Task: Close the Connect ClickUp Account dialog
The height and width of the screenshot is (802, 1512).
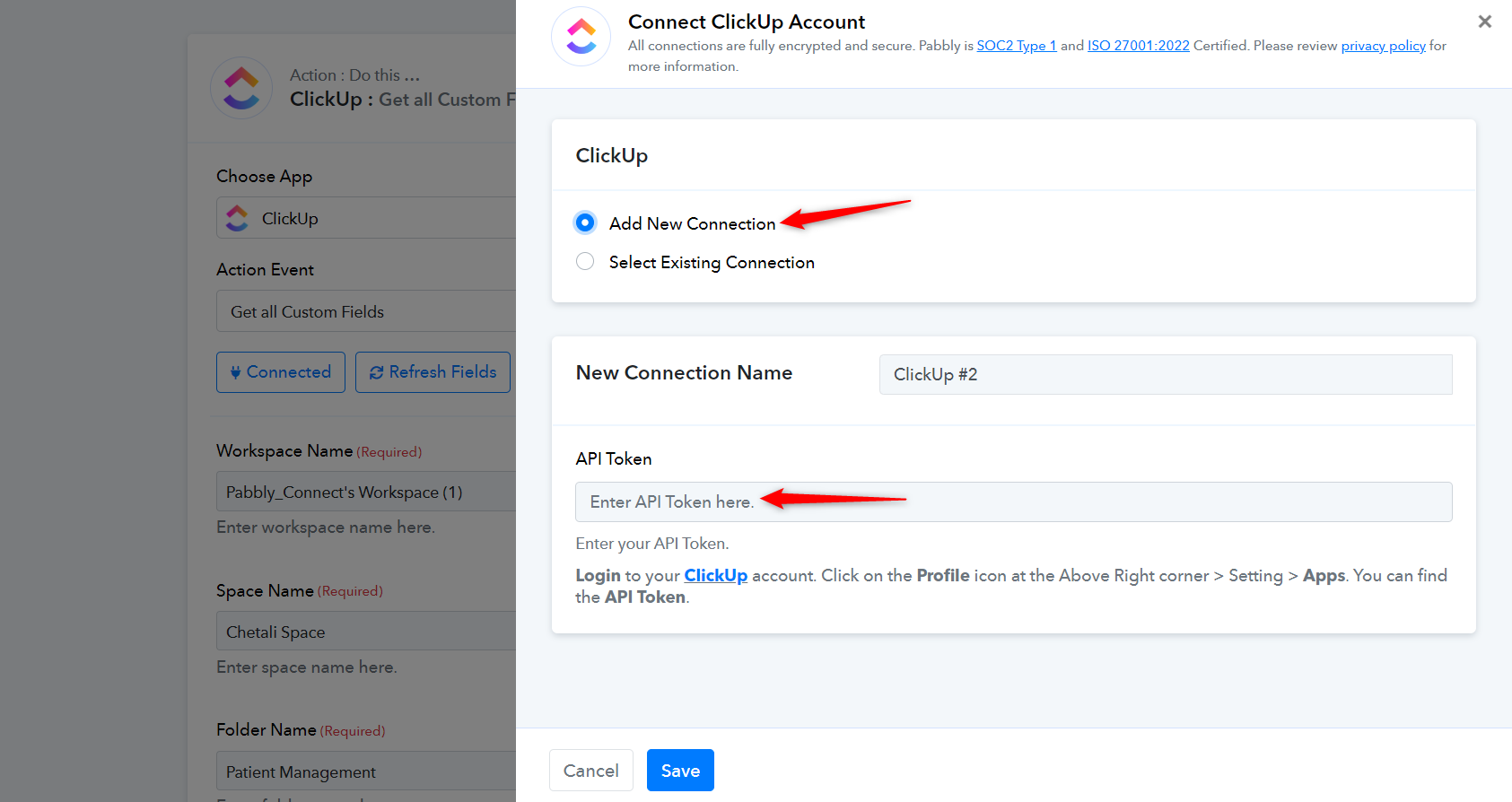Action: pyautogui.click(x=1485, y=21)
